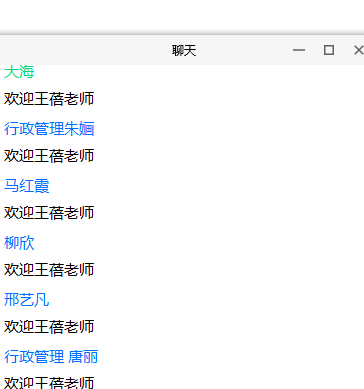Image resolution: width=364 pixels, height=389 pixels.
Task: Click the 聊天 window title
Action: tap(184, 51)
